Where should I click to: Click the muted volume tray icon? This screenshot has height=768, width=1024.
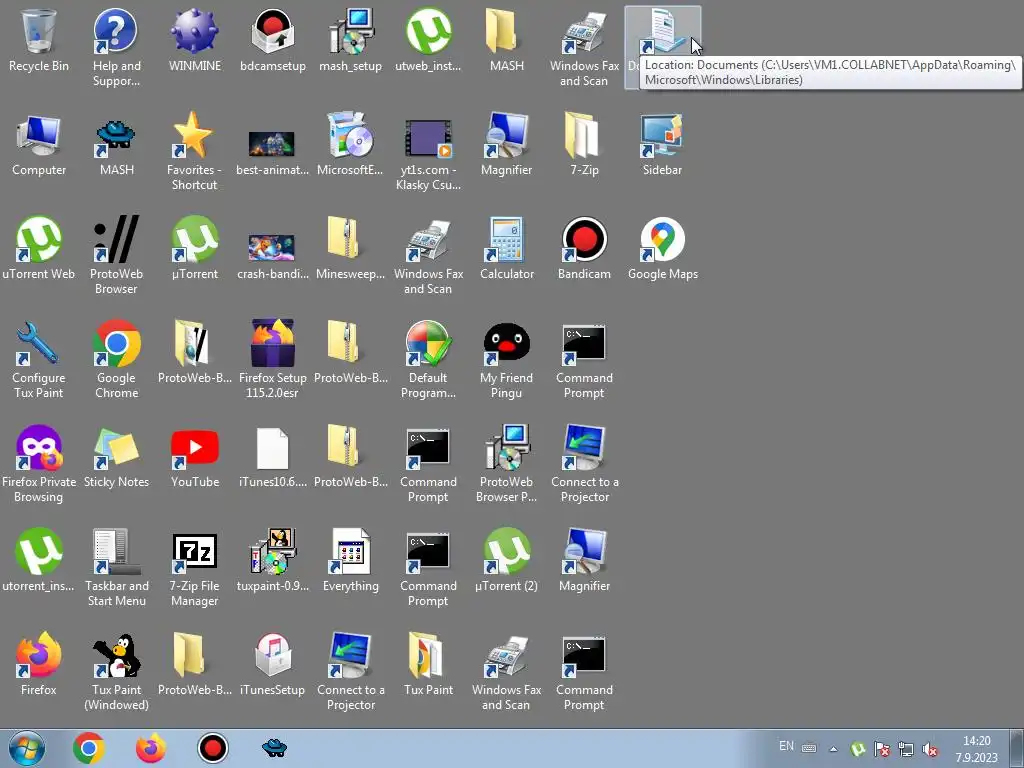coord(930,749)
